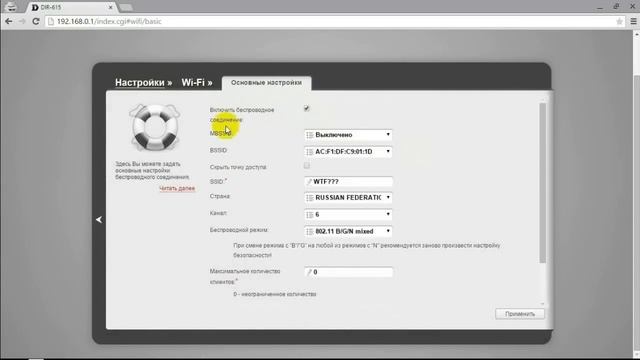Screen dimensions: 640x360
Task: Bookmark this page with star icon
Action: point(619,21)
